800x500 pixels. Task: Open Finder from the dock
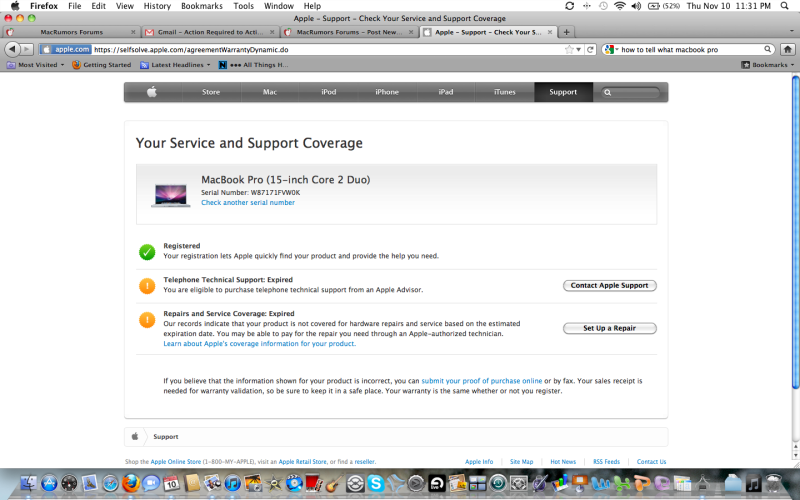coord(29,483)
